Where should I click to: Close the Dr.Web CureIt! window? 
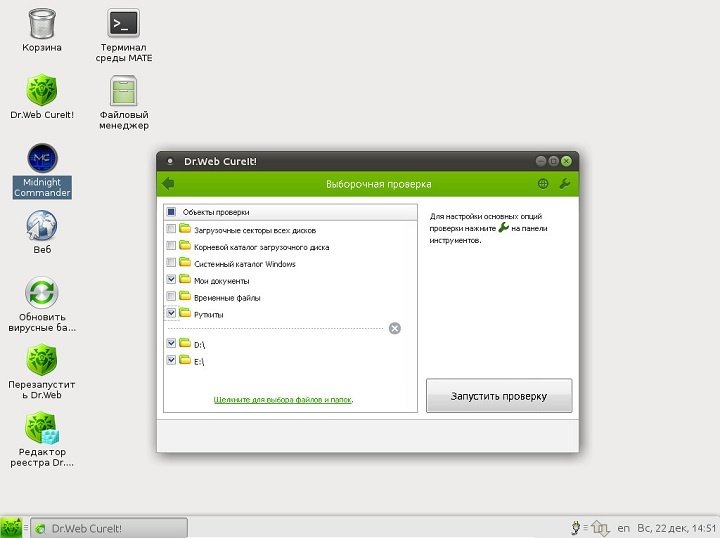[567, 161]
